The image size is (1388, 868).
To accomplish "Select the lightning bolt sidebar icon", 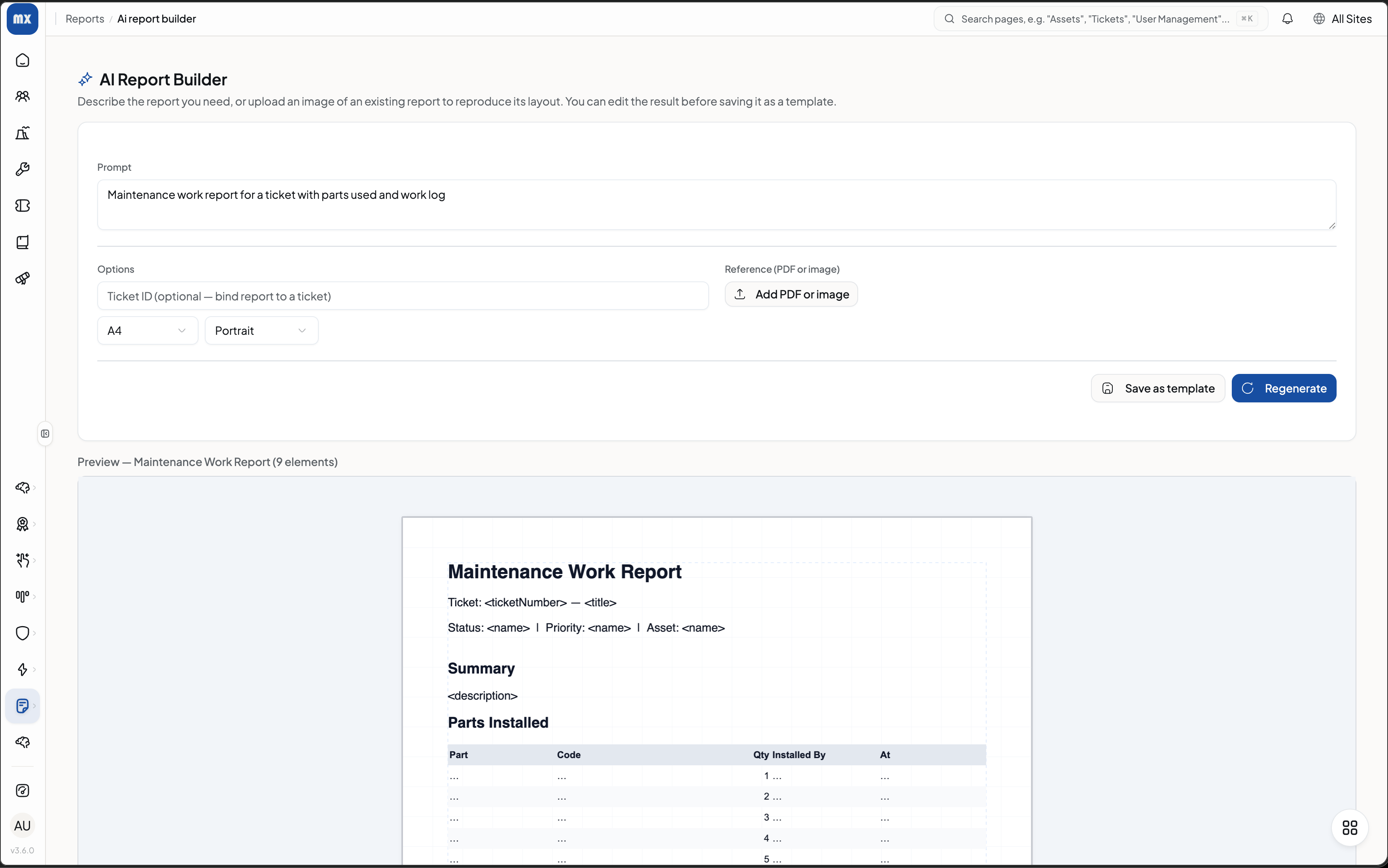I will click(x=23, y=669).
